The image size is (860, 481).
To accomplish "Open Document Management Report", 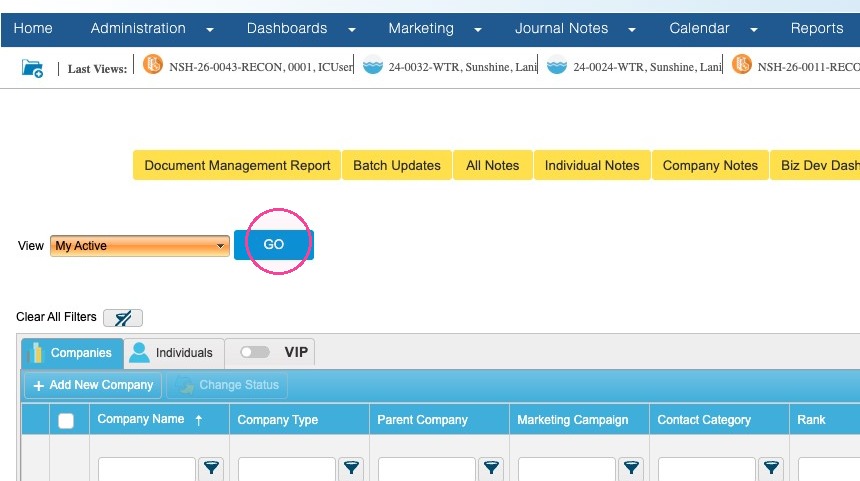I will [x=237, y=165].
